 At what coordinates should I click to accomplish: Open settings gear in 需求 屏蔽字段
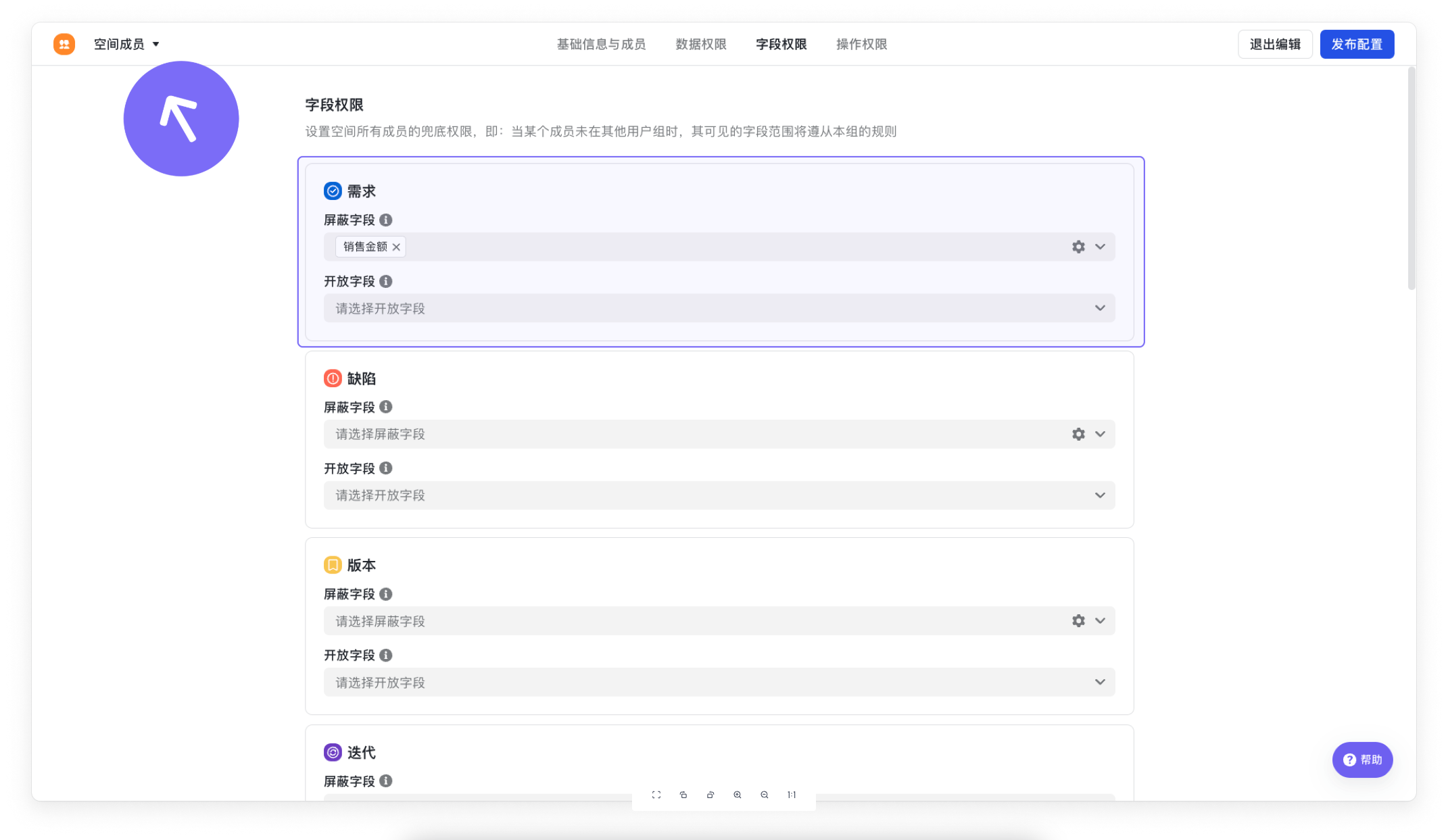point(1078,247)
